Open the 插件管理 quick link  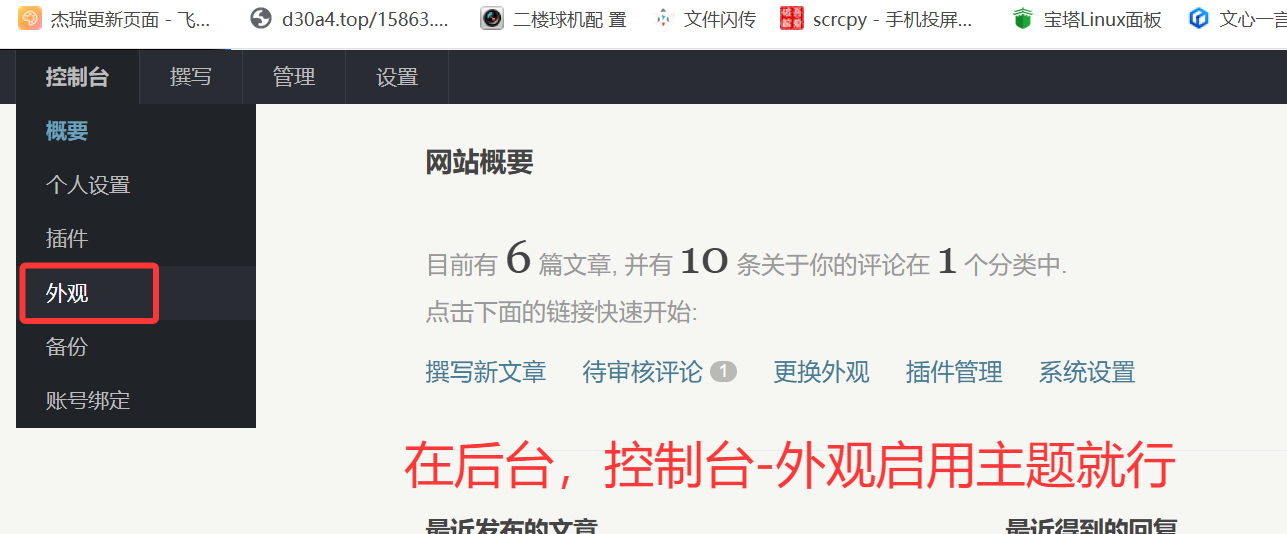[954, 372]
